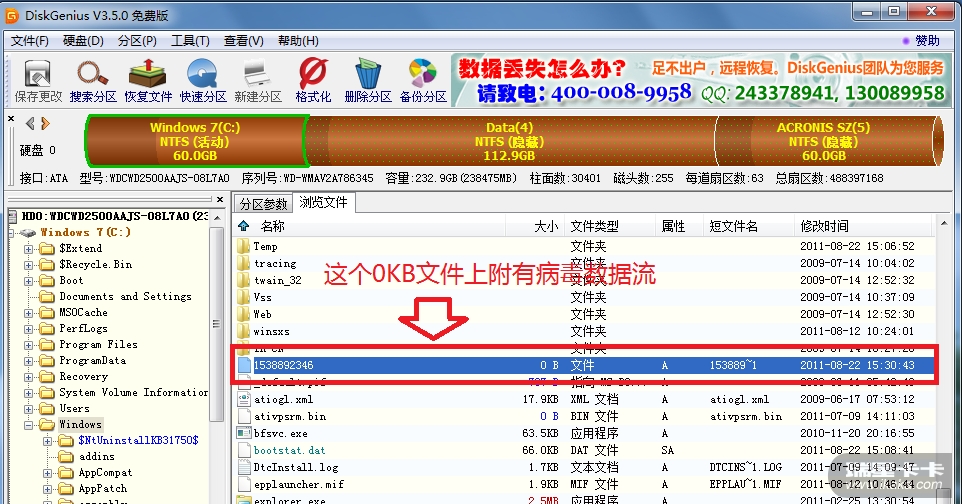Select the bootstat.dat file
The image size is (962, 504).
pos(290,450)
